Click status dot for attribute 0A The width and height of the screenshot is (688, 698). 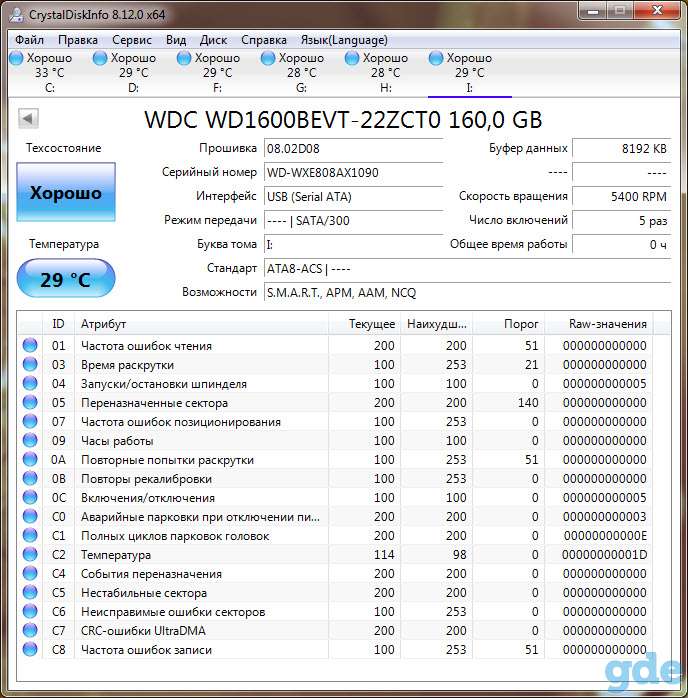(x=30, y=459)
